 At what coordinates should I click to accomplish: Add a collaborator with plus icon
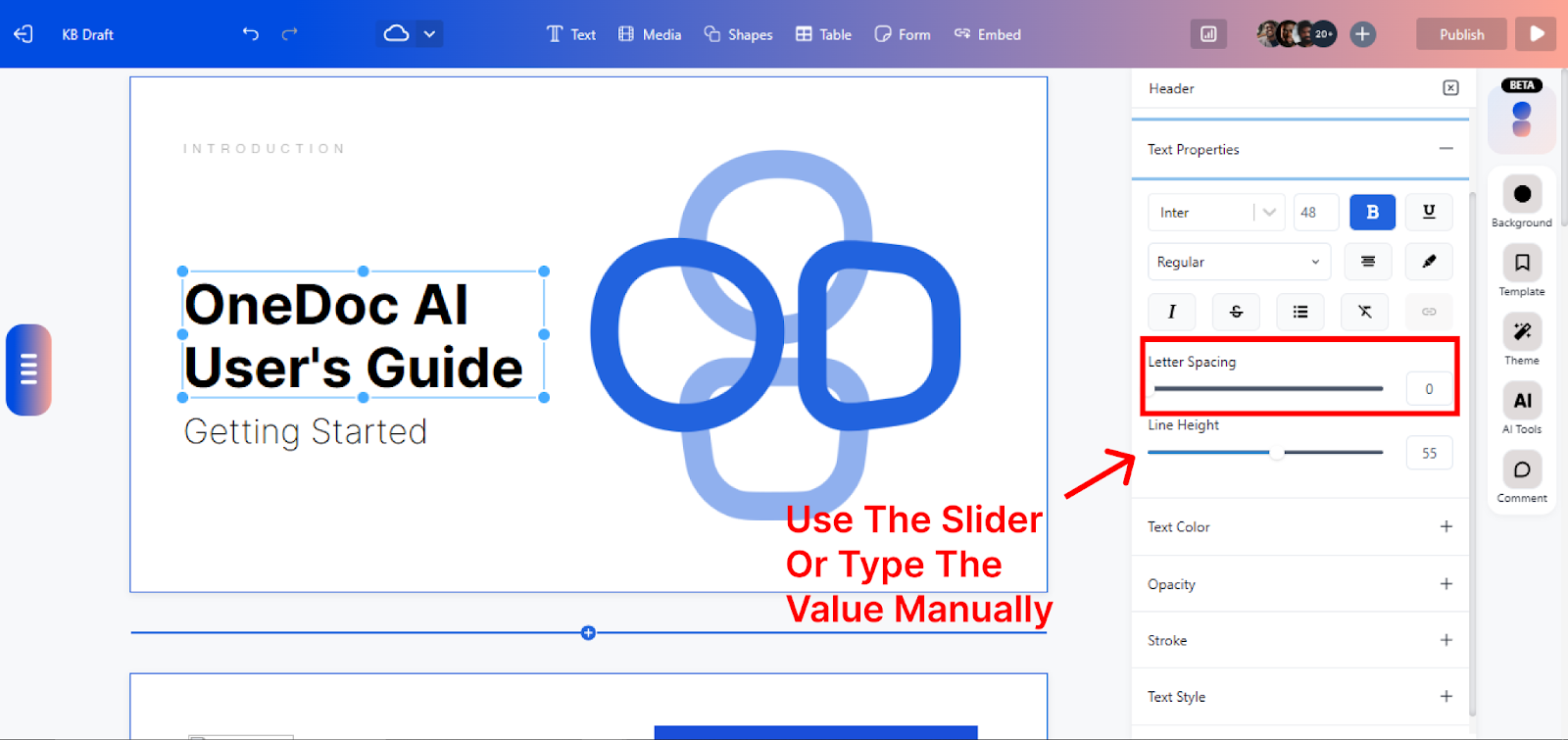(x=1362, y=34)
